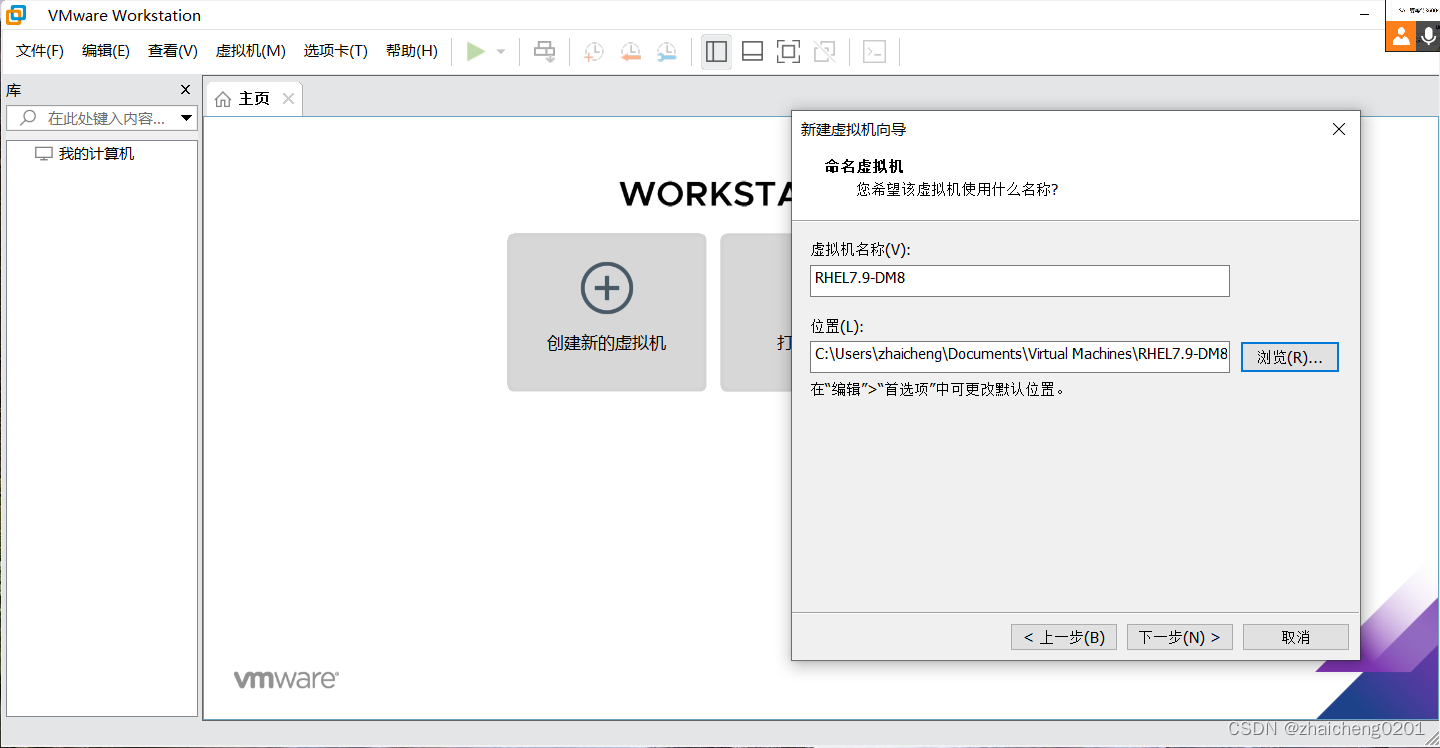The height and width of the screenshot is (748, 1440).
Task: Toggle the library sidebar view icon
Action: [716, 51]
